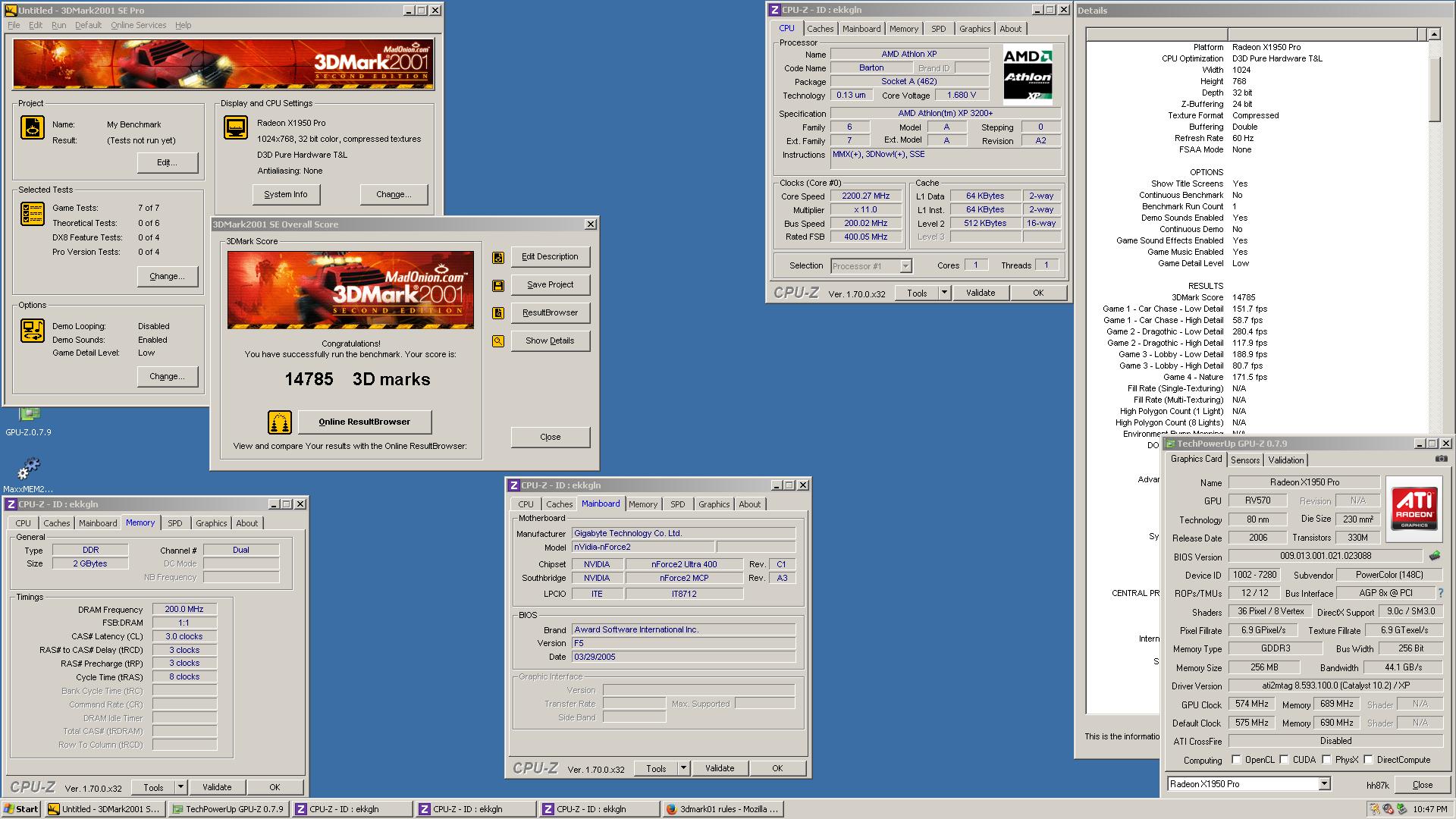Click the ATI Radeon logo in GPU-Z
1456x819 pixels.
pyautogui.click(x=1414, y=509)
